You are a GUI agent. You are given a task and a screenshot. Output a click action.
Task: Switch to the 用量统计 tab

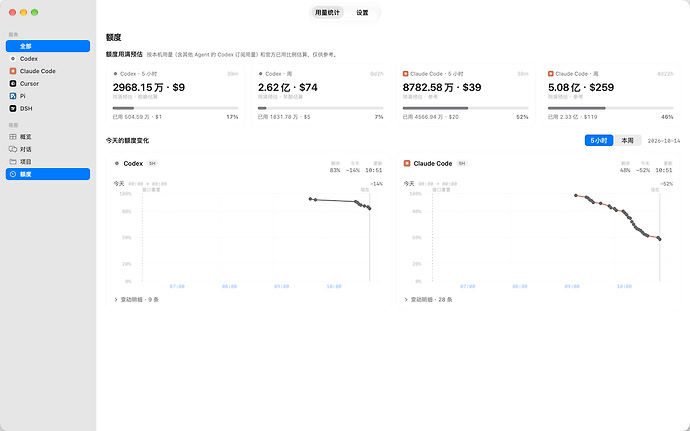327,12
